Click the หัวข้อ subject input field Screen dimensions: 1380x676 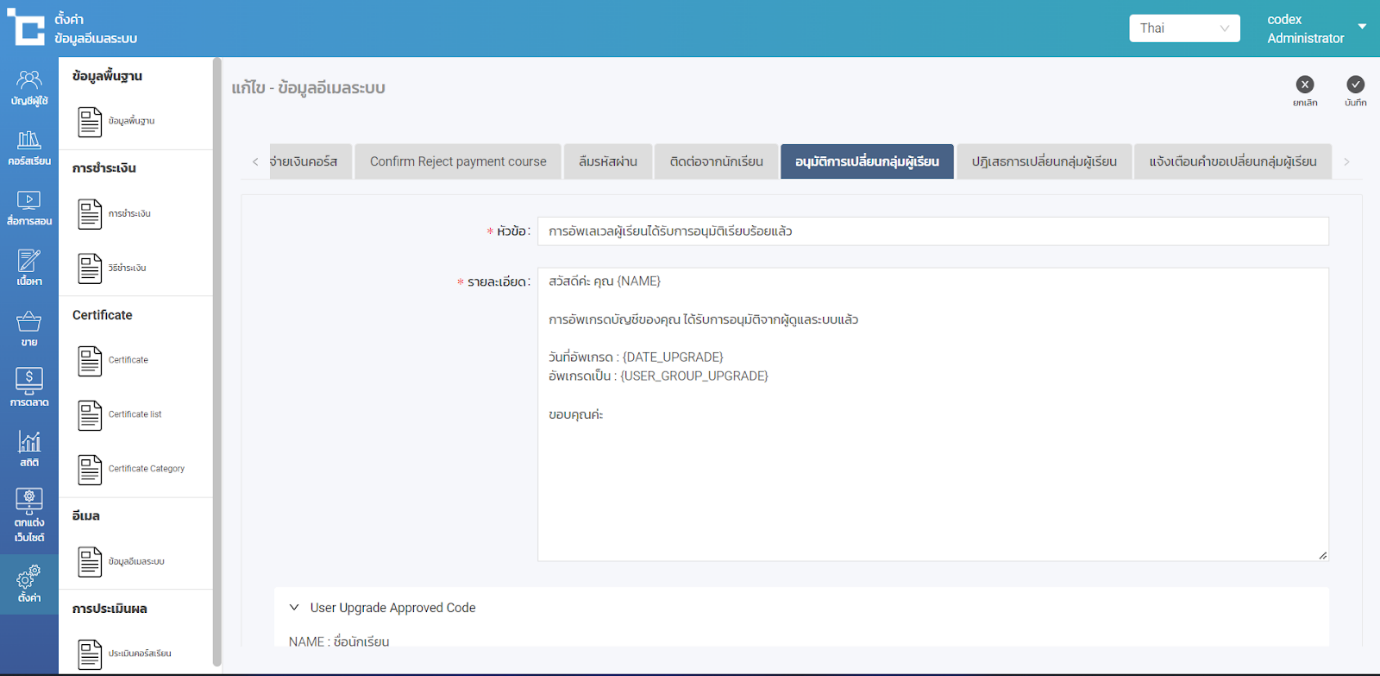(932, 231)
